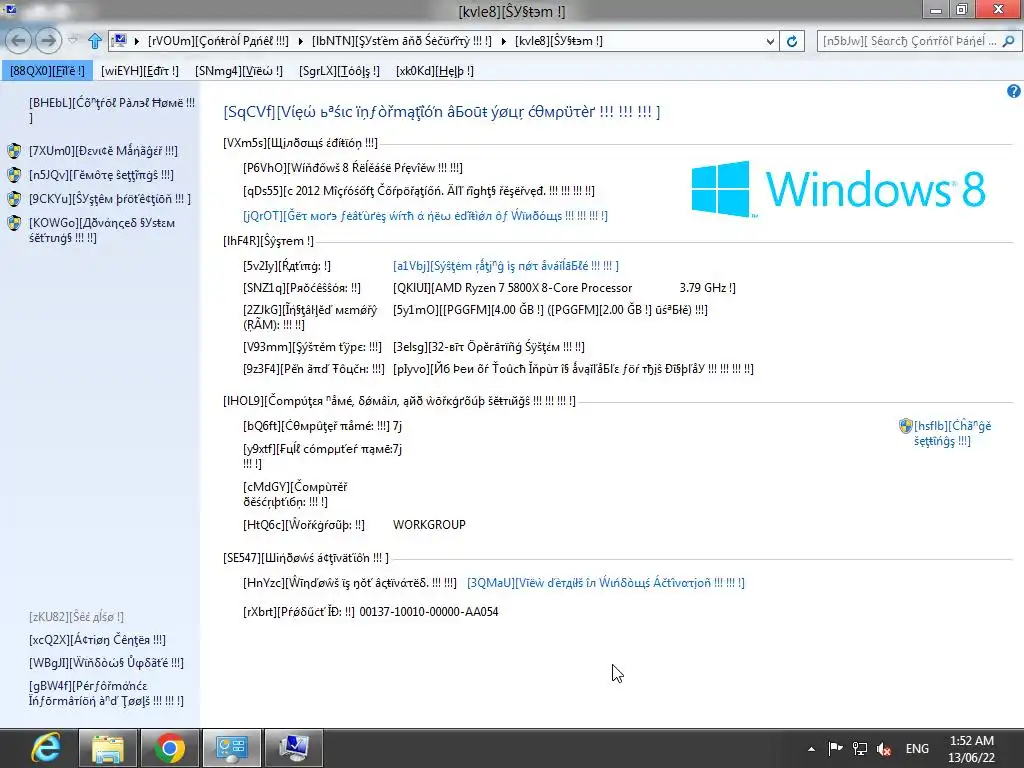Select the Product ID 00137-10010-00000-AA054 text
1024x768 pixels.
429,612
